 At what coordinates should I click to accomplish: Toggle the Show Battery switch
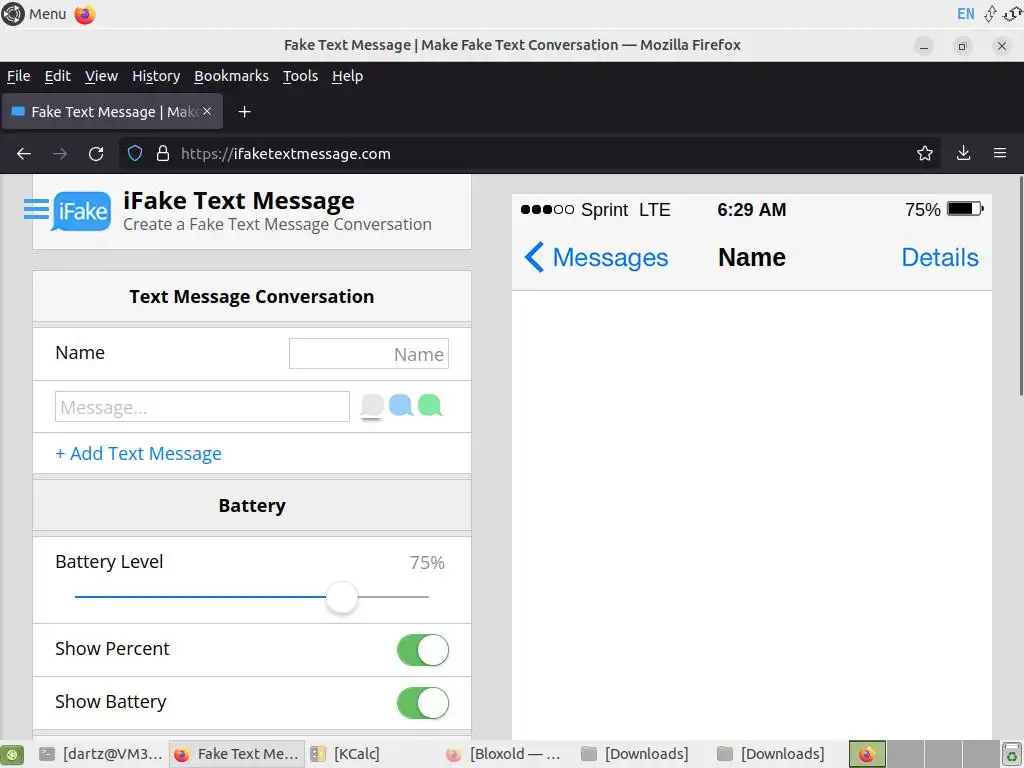click(423, 703)
